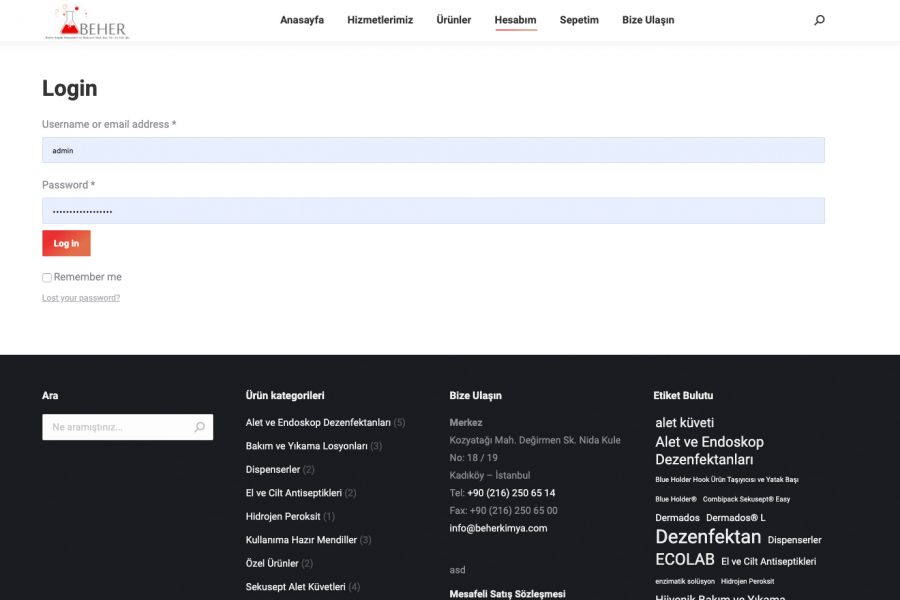Image resolution: width=900 pixels, height=600 pixels.
Task: Go to Ürünler in navigation
Action: [454, 20]
